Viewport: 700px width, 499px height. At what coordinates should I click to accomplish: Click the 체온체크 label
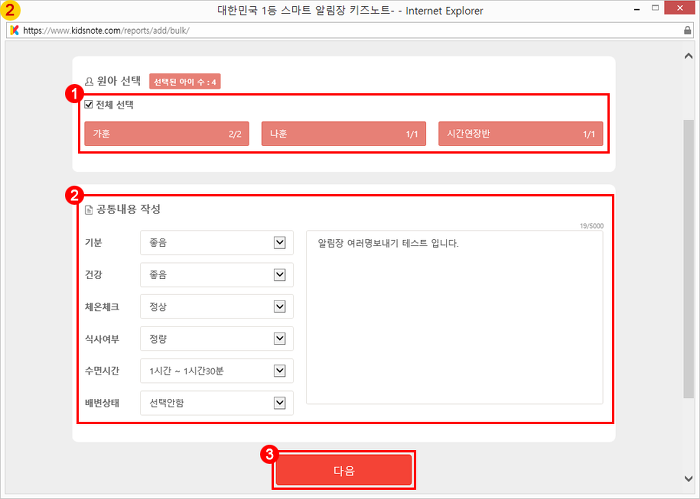pyautogui.click(x=102, y=307)
